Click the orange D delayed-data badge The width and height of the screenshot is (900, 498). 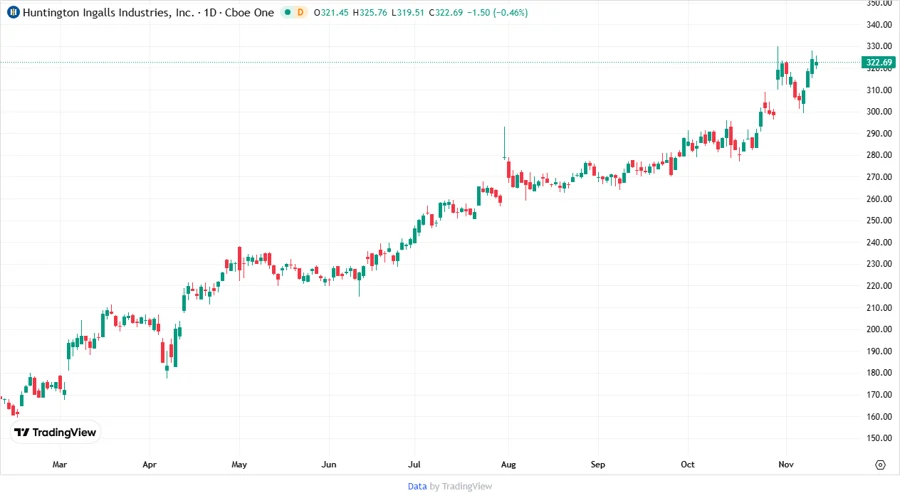[300, 12]
